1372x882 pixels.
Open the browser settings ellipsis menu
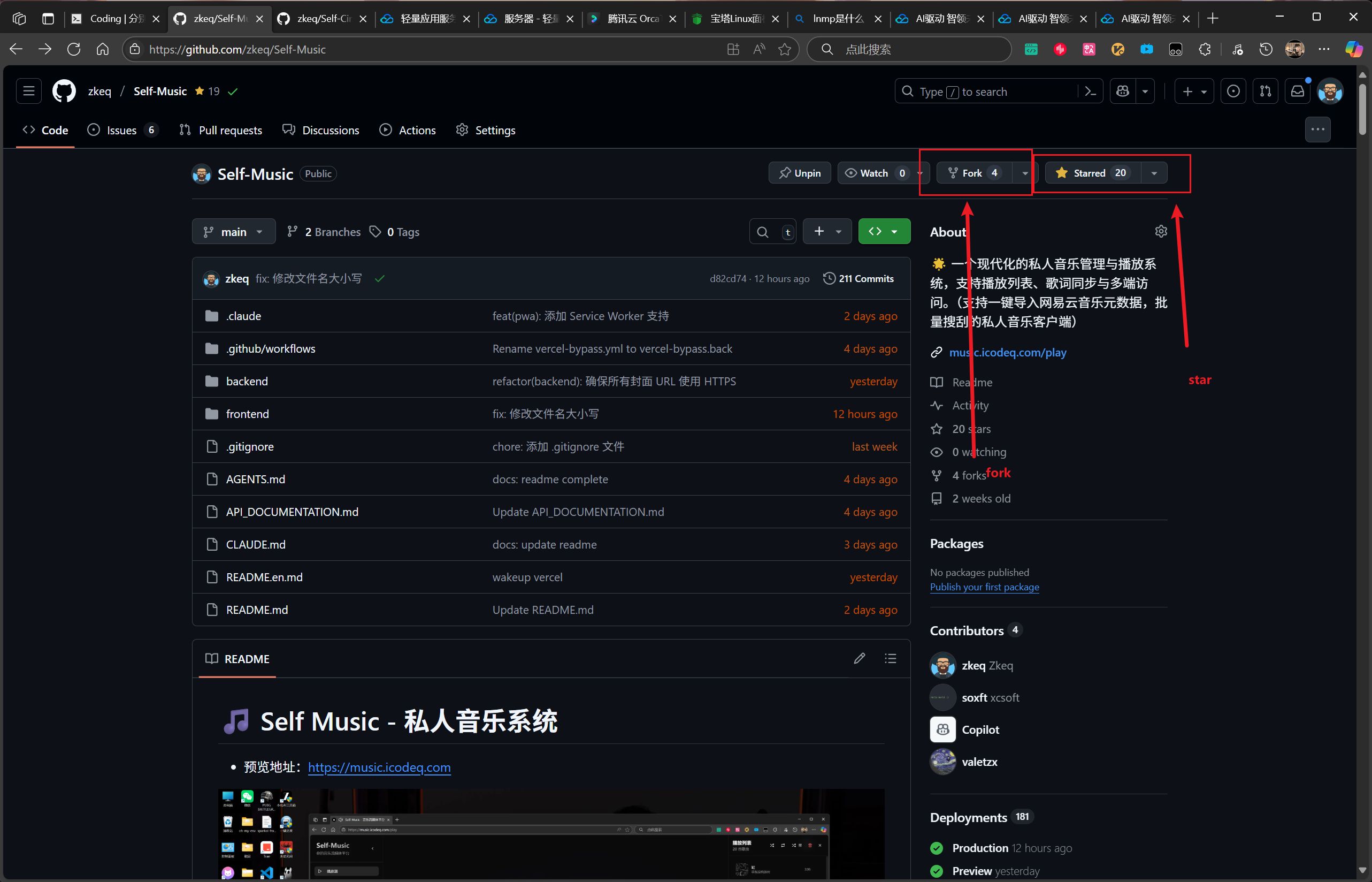click(1324, 49)
